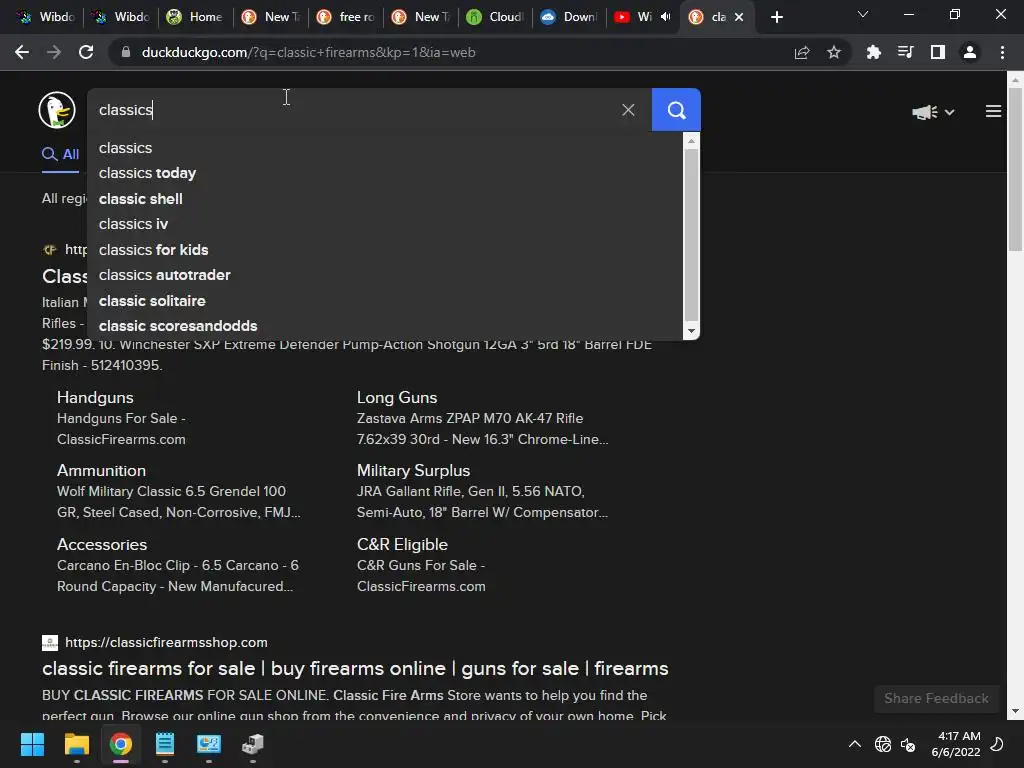Click the suggestion list scroll-up arrow
This screenshot has width=1024, height=768.
(x=691, y=140)
